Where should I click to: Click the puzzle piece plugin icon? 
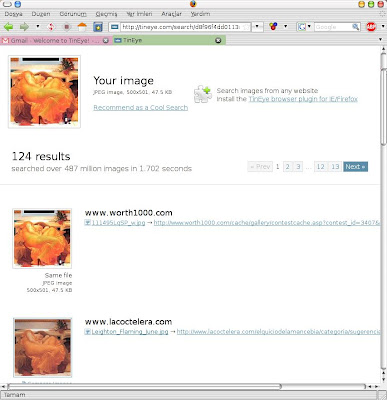click(x=203, y=94)
